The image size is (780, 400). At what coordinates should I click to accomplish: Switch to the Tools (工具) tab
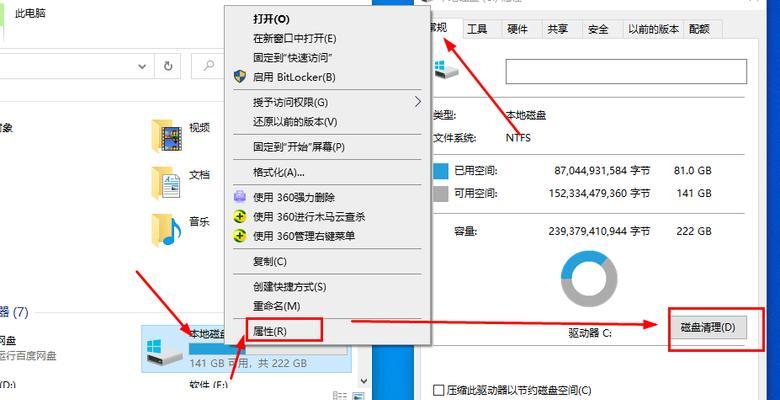tap(477, 29)
